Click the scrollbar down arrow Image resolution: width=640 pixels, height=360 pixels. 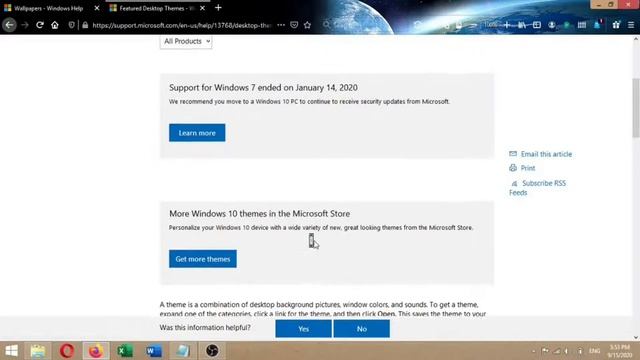[x=636, y=337]
